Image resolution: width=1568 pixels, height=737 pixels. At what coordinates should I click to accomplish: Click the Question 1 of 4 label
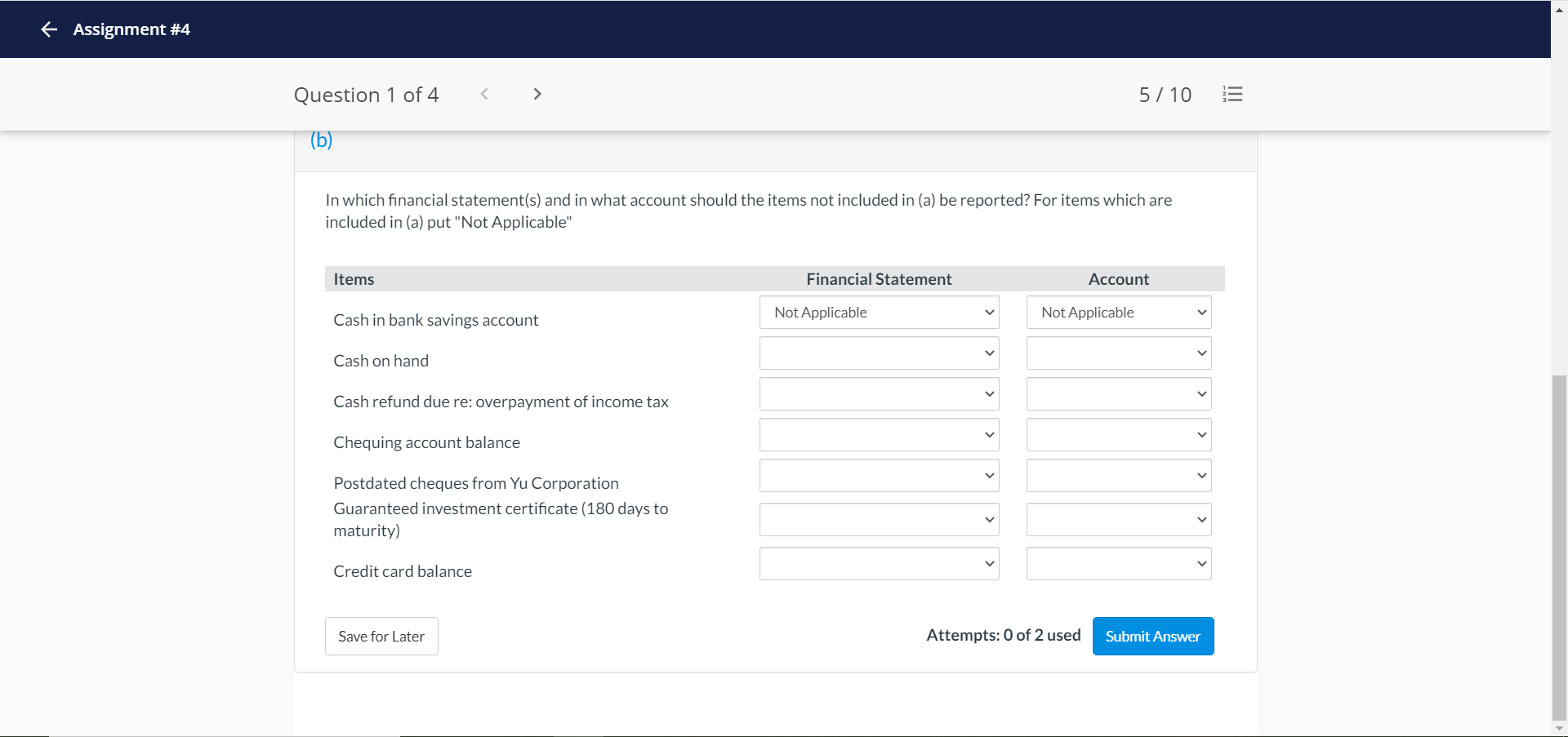click(x=366, y=95)
